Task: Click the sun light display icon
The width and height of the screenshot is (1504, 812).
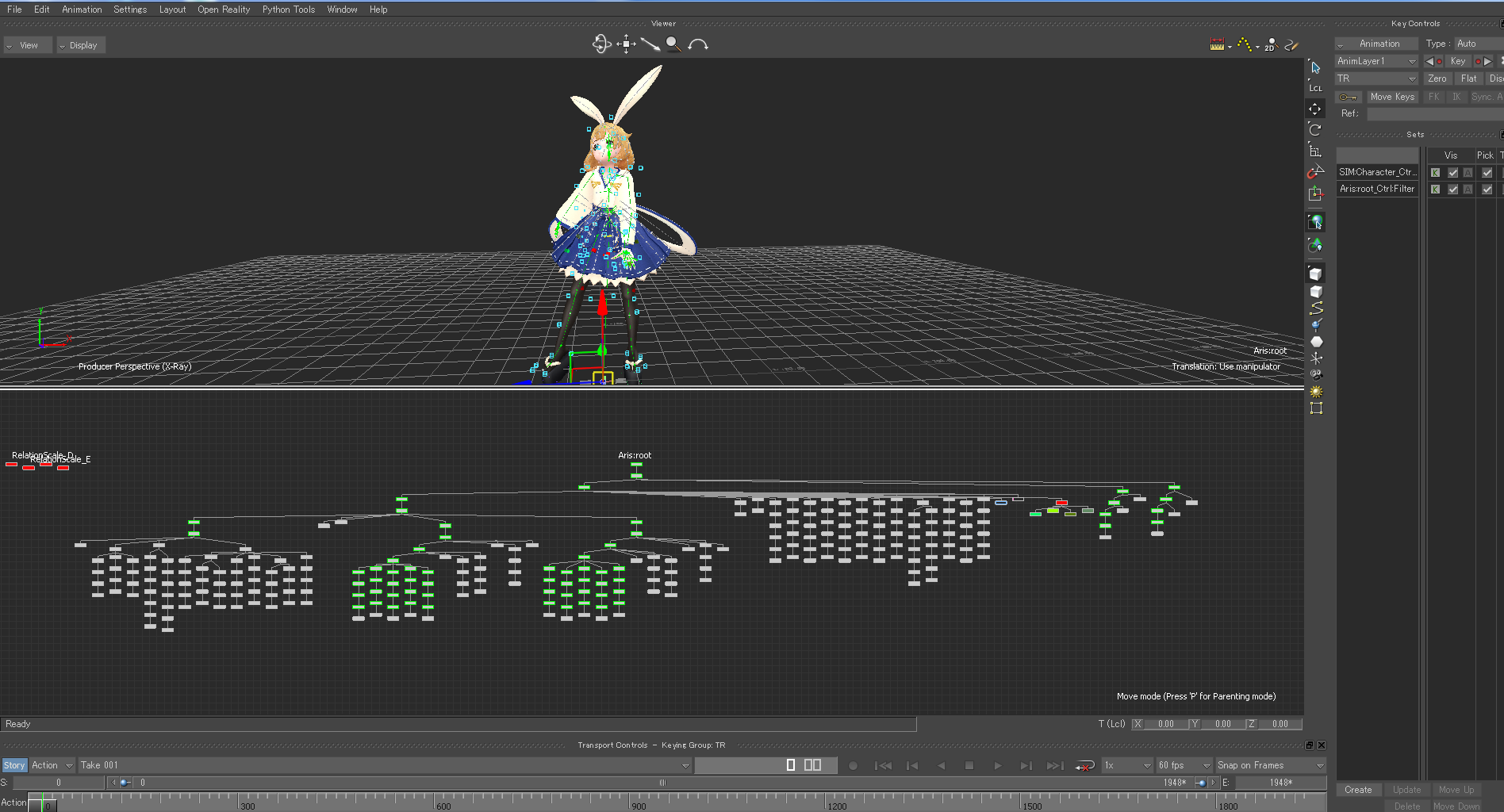Action: [1316, 392]
